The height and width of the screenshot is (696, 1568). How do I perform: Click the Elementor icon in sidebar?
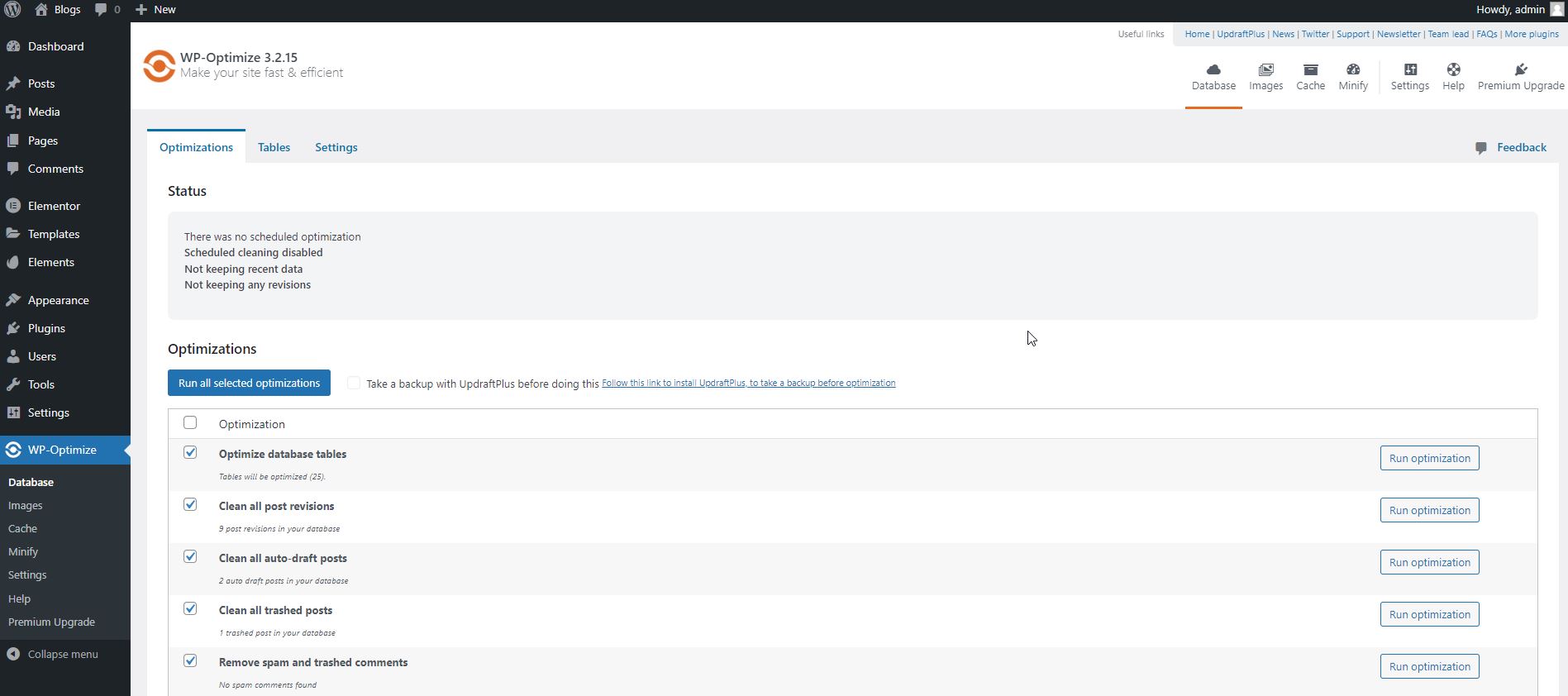click(x=13, y=206)
